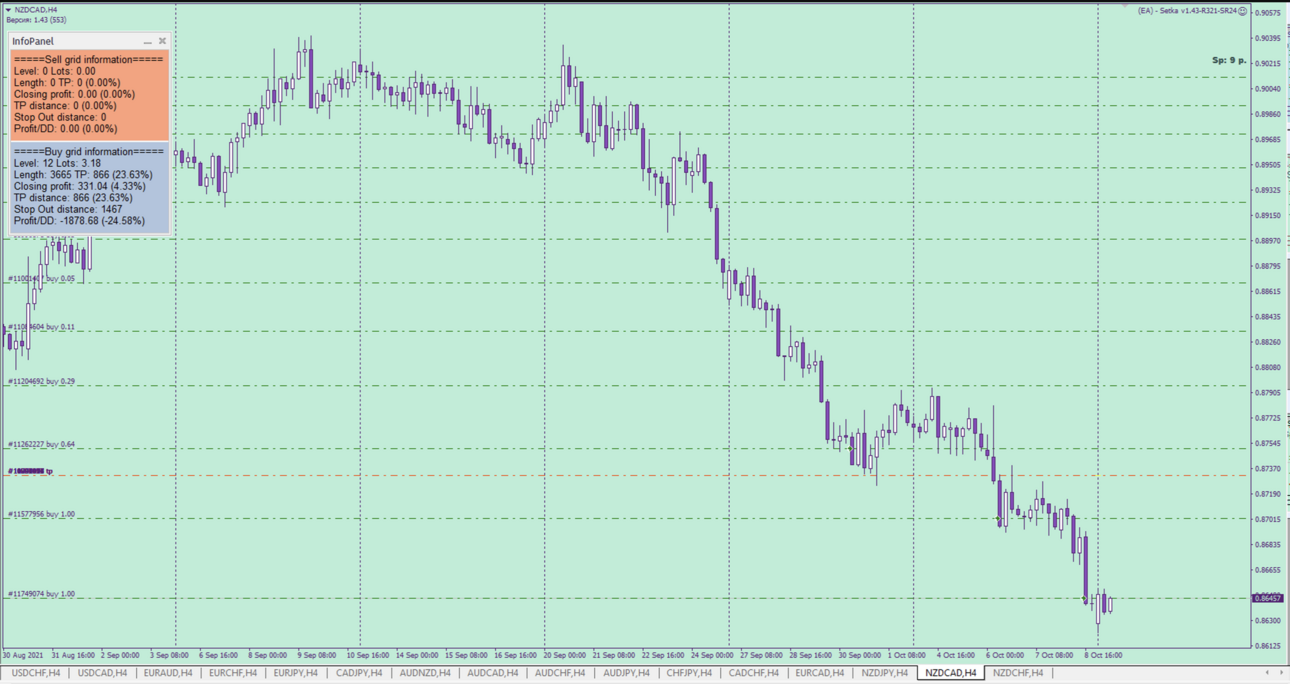This screenshot has width=1290, height=684.
Task: Switch to the CHFJPY,H4 chart tab
Action: [691, 674]
